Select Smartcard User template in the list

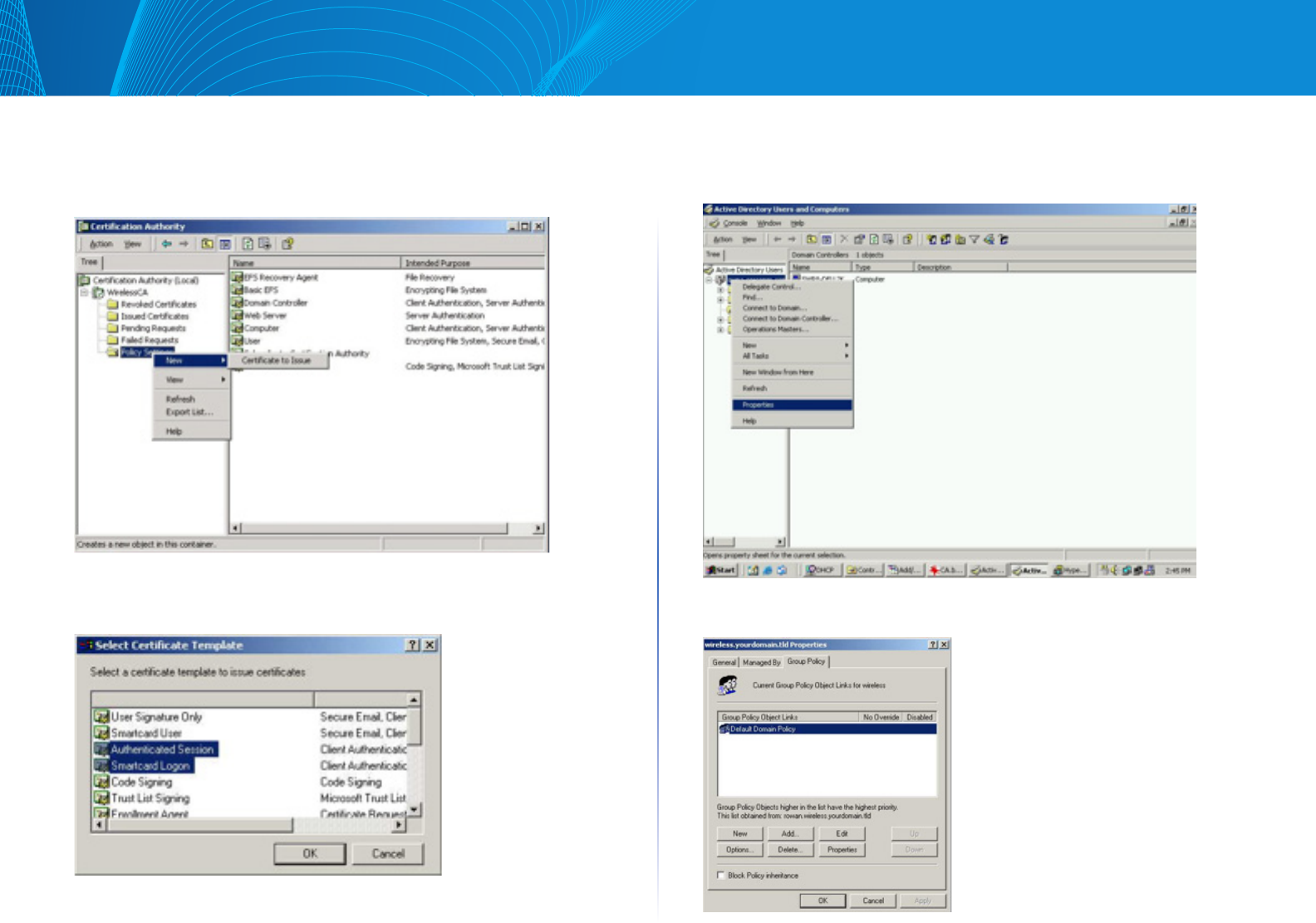click(146, 734)
